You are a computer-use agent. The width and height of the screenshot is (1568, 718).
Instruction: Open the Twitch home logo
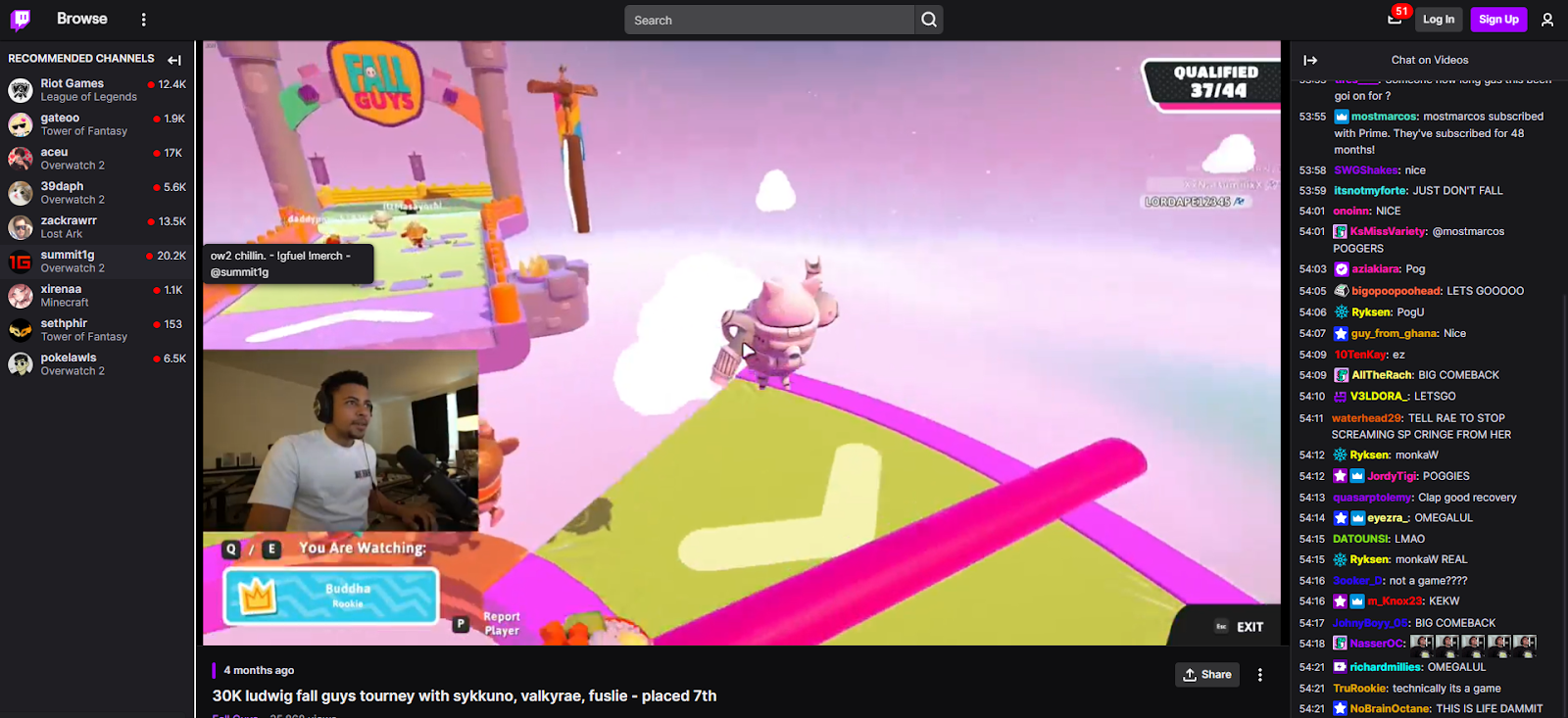pos(21,19)
